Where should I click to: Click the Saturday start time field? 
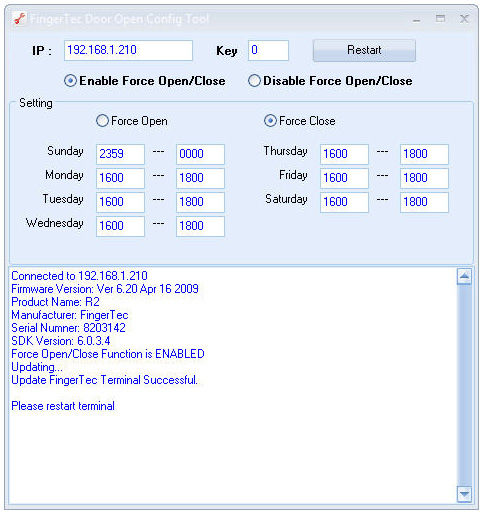click(344, 202)
